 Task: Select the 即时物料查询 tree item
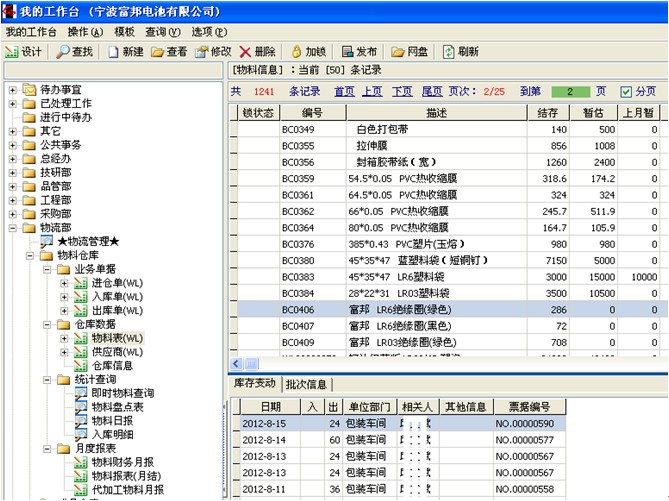(x=123, y=394)
